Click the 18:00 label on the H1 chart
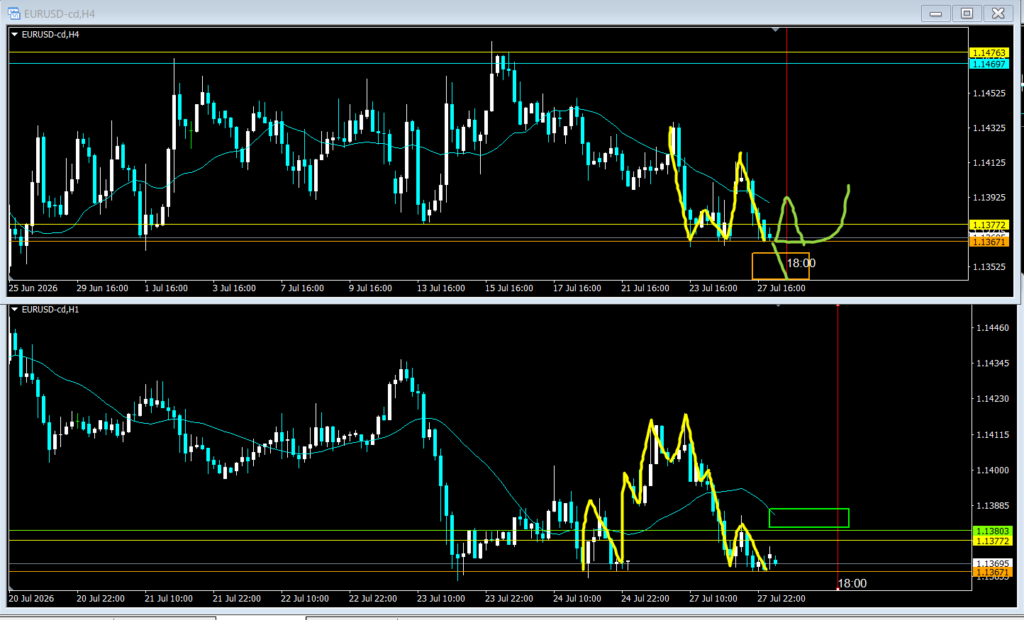Image resolution: width=1024 pixels, height=620 pixels. click(852, 583)
